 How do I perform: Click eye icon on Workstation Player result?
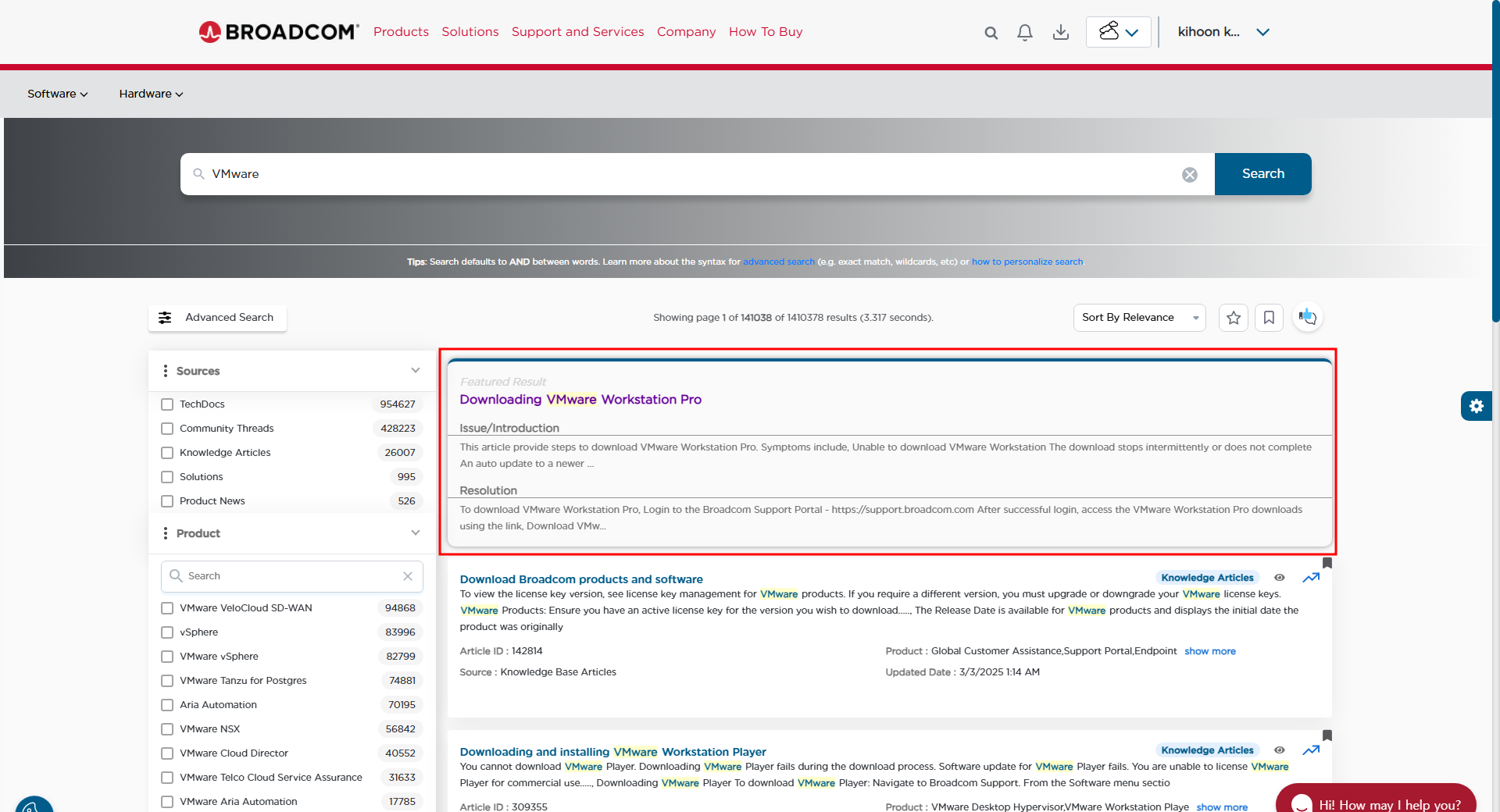pos(1279,750)
